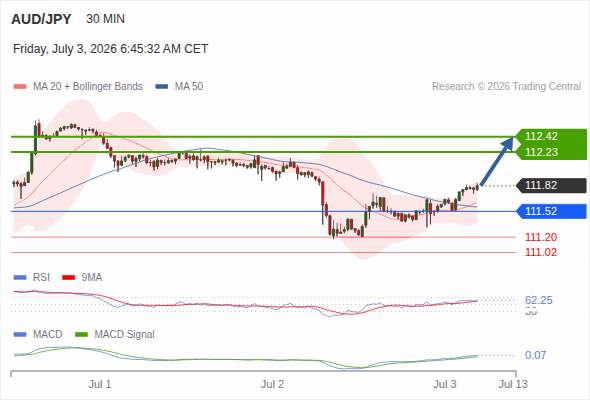The image size is (590, 400).
Task: Click the MACD legend label
Action: [x=48, y=335]
